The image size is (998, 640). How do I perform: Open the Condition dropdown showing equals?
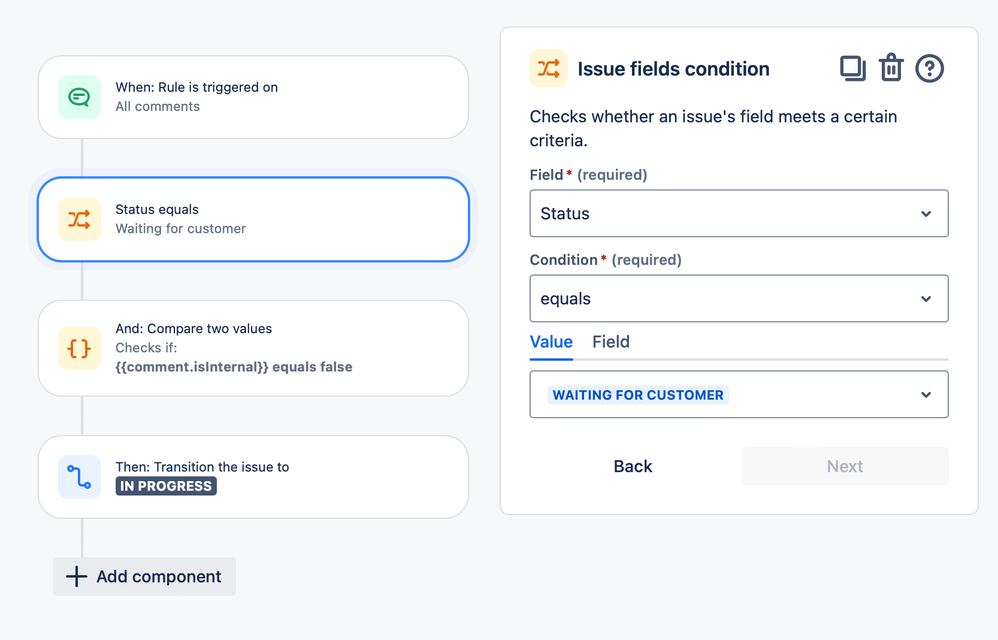pos(738,299)
